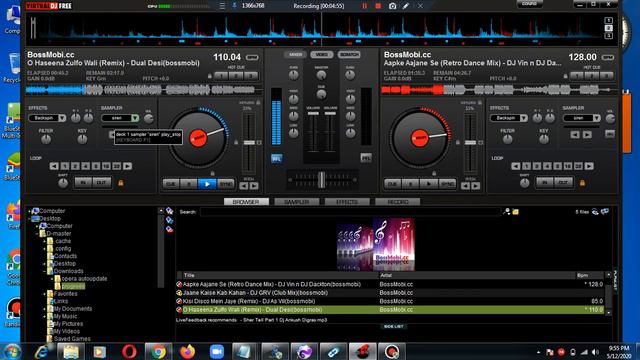Toggle left deck hot cue lock

tap(210, 76)
